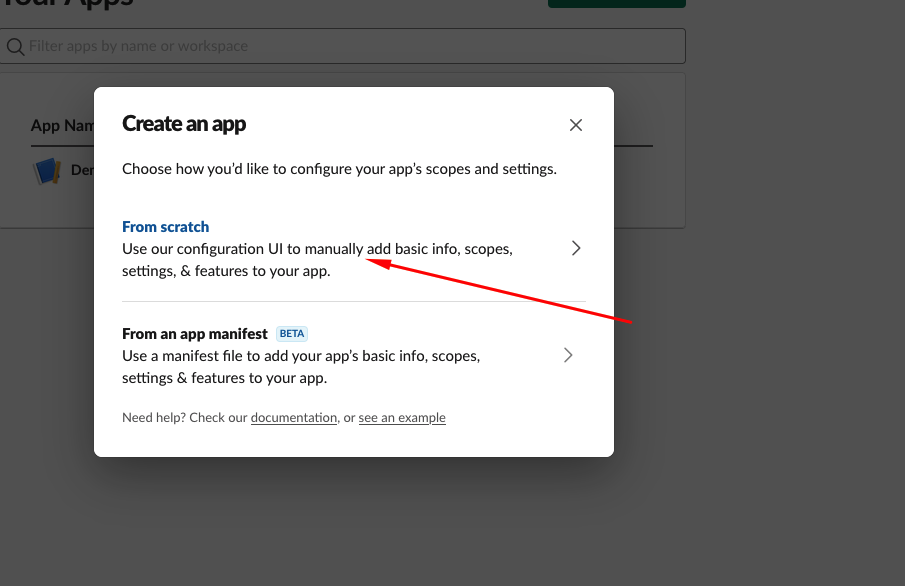Click the Create an app title

tap(184, 124)
